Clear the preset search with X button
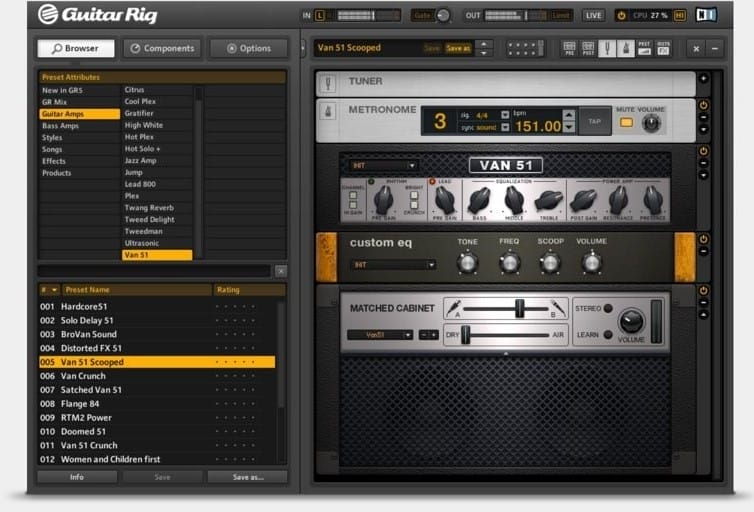This screenshot has width=754, height=512. 281,271
